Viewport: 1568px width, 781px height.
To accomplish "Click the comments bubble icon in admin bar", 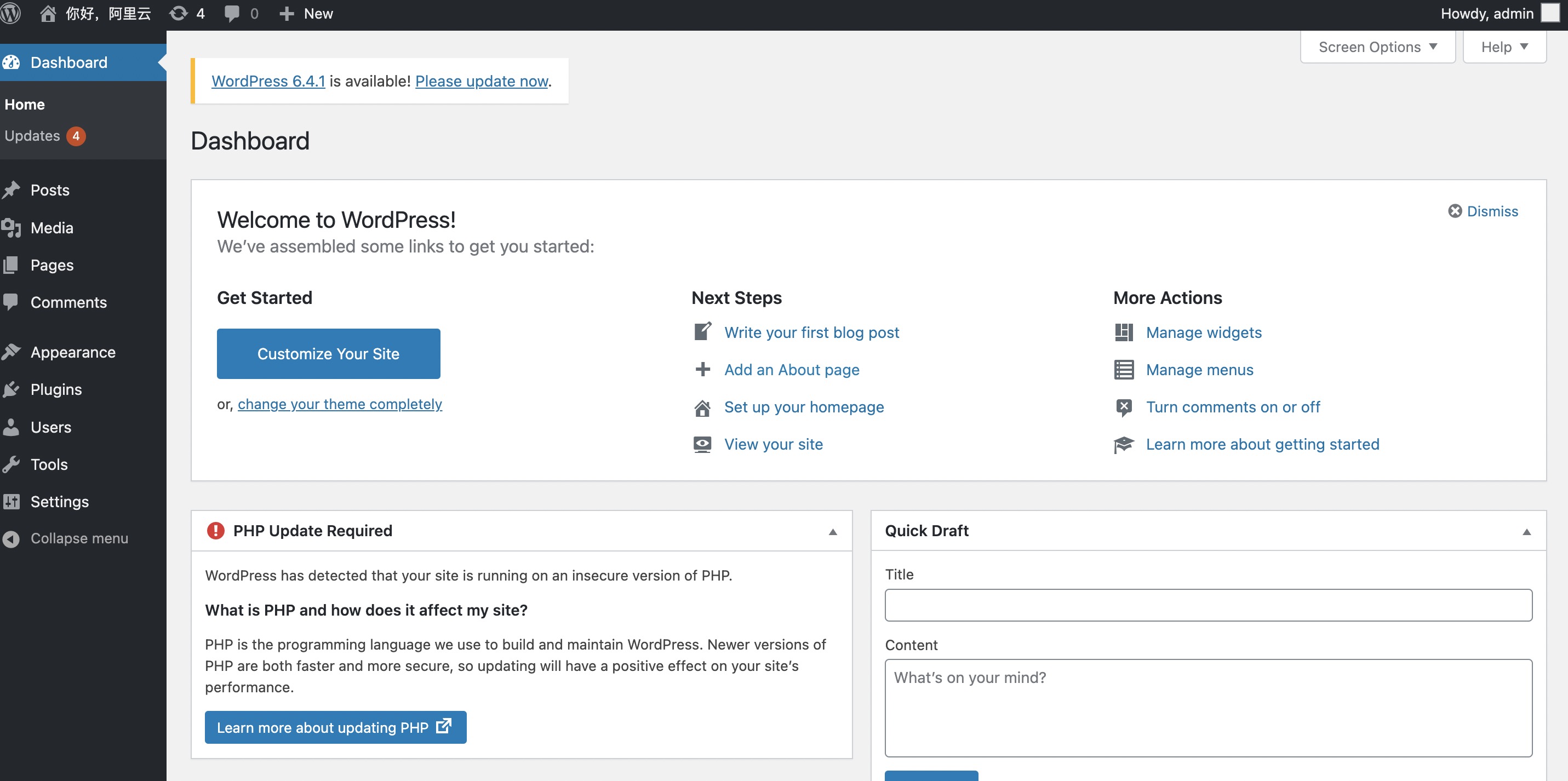I will click(232, 13).
